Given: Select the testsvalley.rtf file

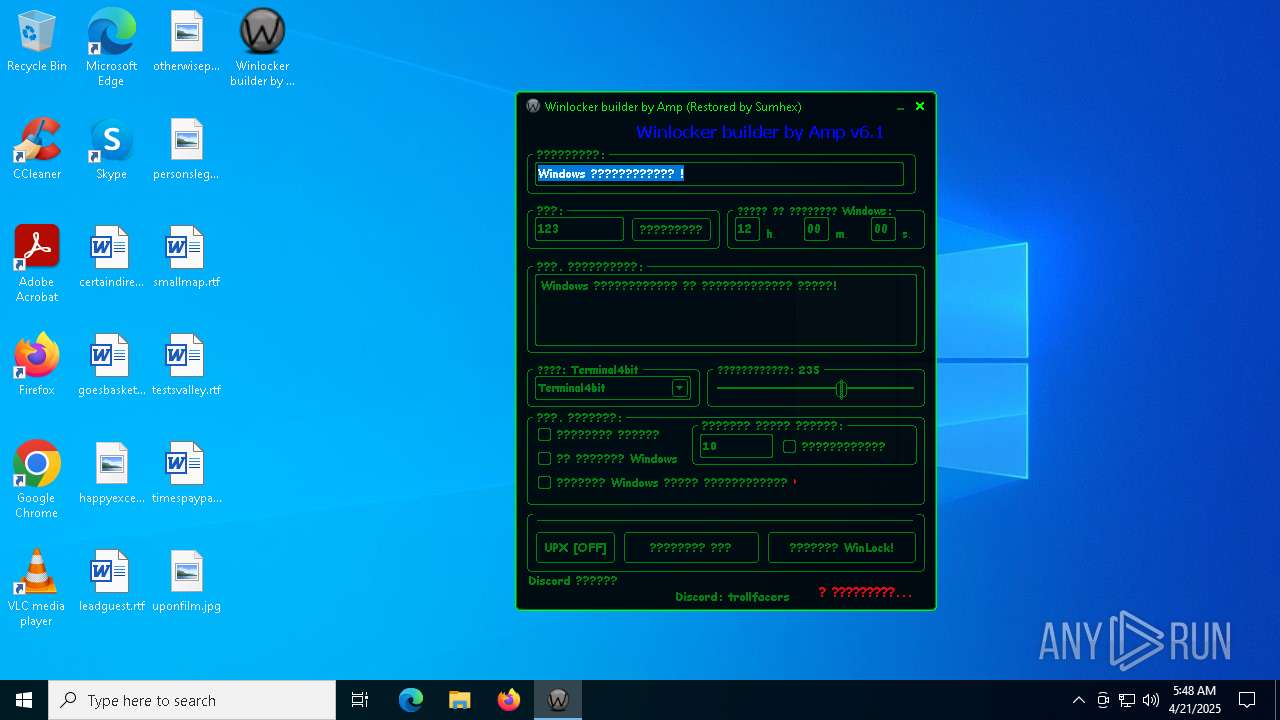Looking at the screenshot, I should tap(186, 366).
